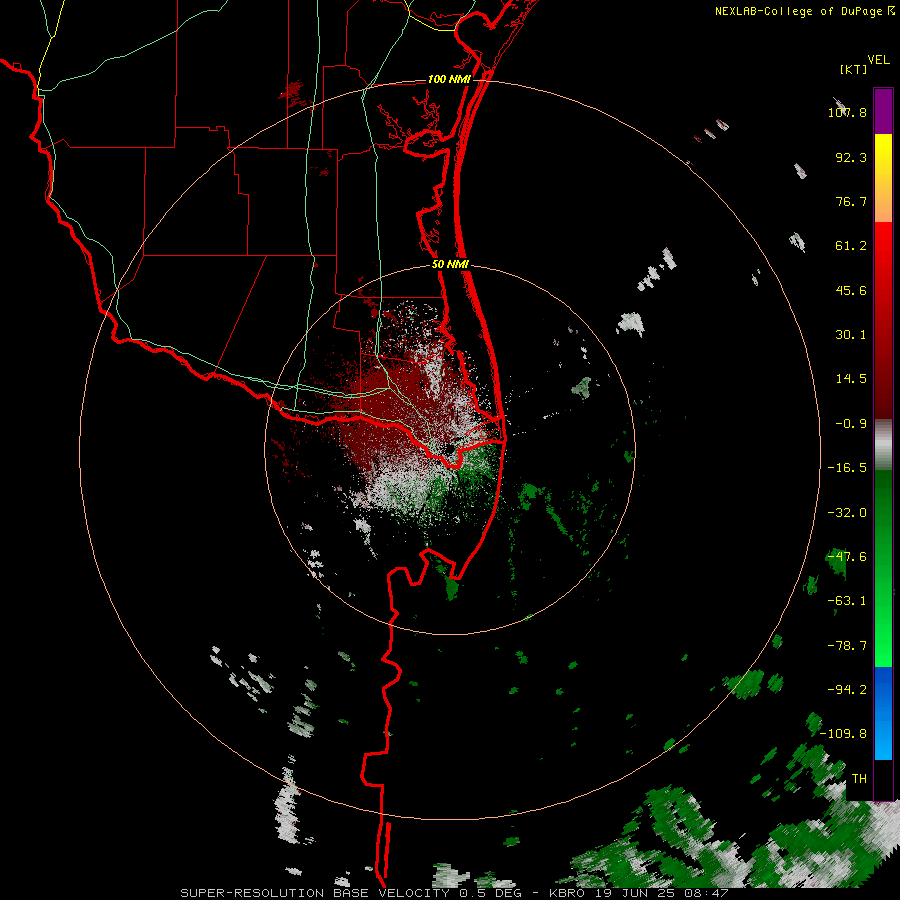Click the 107.8 legend value

tap(847, 112)
